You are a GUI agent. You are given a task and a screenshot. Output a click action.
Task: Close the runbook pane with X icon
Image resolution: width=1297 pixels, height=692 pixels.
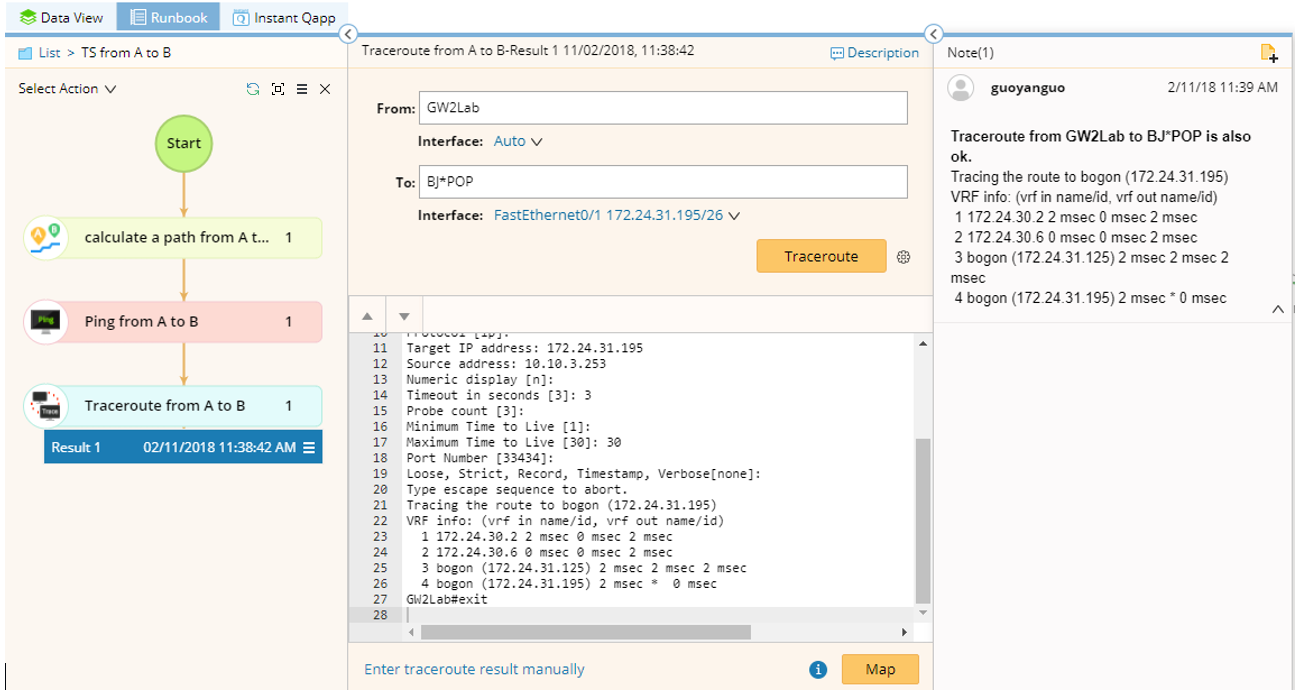(x=325, y=89)
